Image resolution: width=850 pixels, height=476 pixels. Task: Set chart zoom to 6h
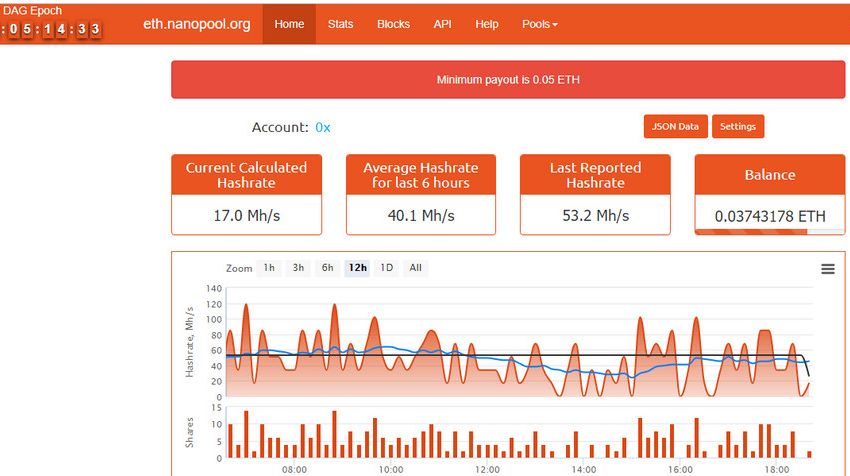[x=327, y=268]
